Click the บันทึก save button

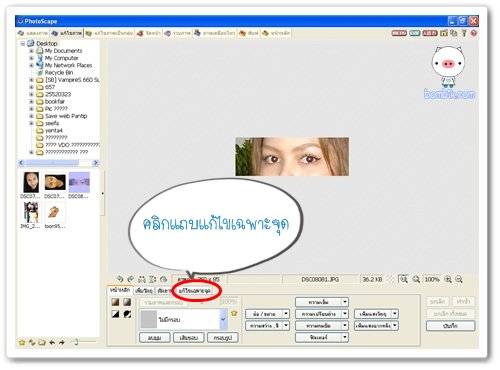pos(450,326)
